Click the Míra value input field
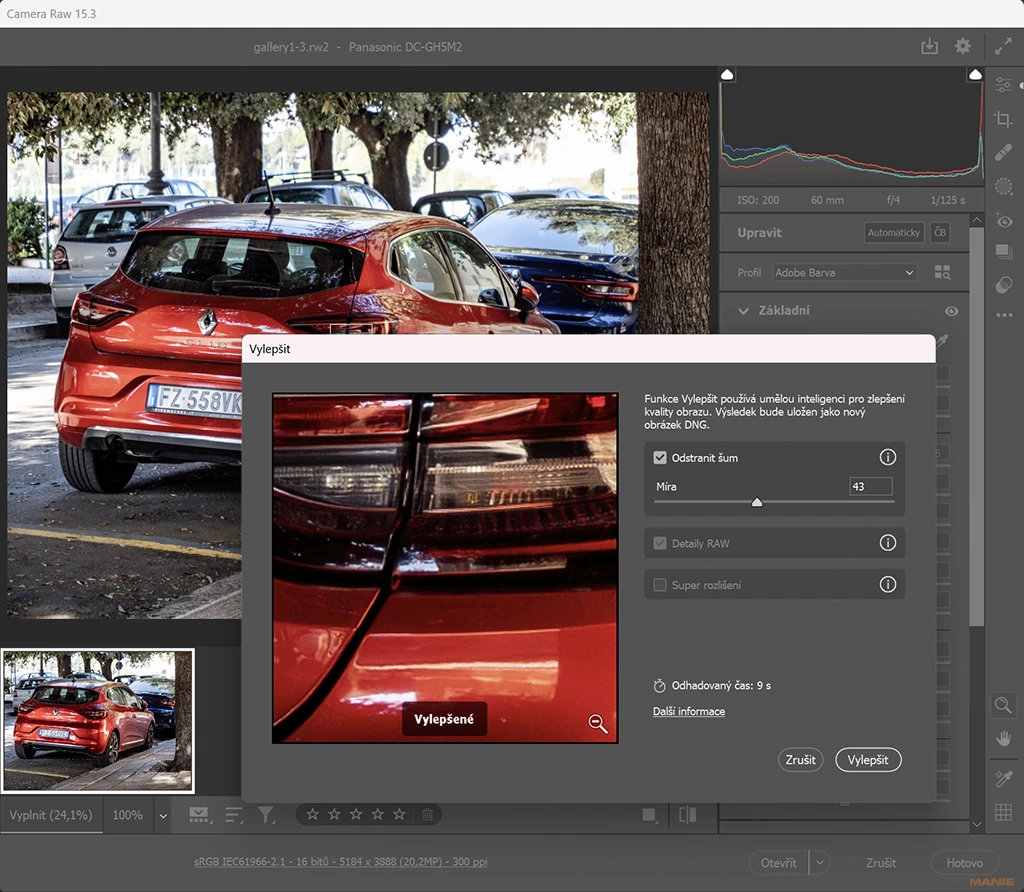 click(870, 487)
